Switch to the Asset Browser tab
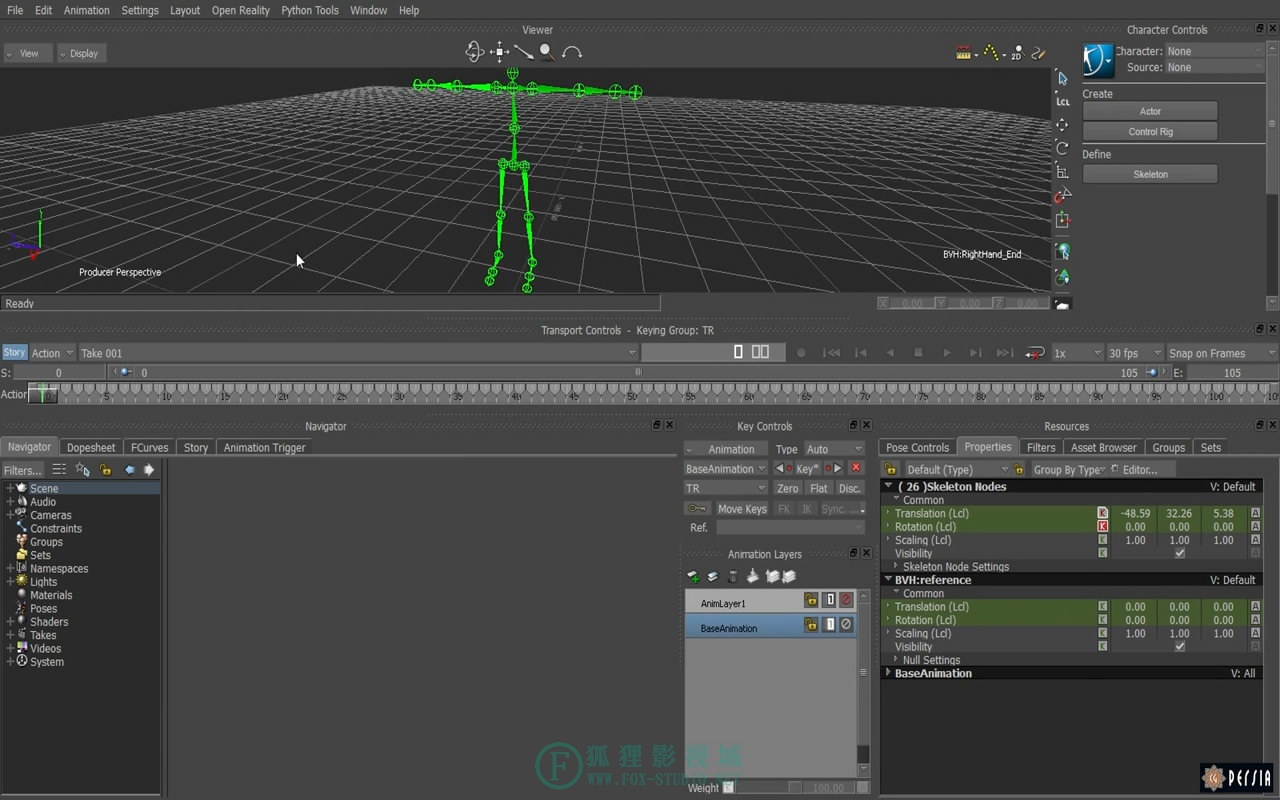Screen dimensions: 1280x800 1103,447
